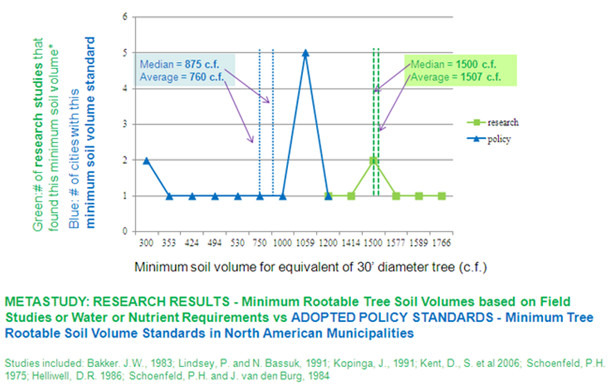The width and height of the screenshot is (610, 387).
Task: Select the "research" legend label
Action: 503,123
